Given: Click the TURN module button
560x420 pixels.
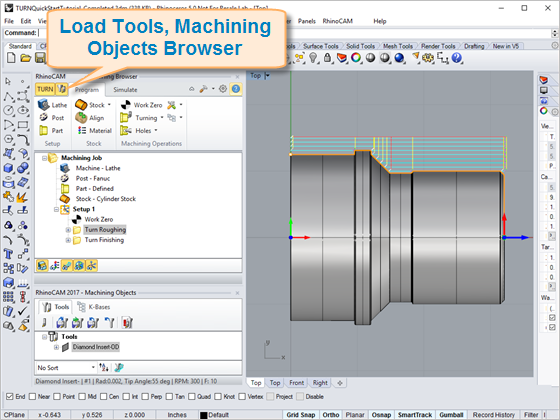Looking at the screenshot, I should (x=45, y=89).
